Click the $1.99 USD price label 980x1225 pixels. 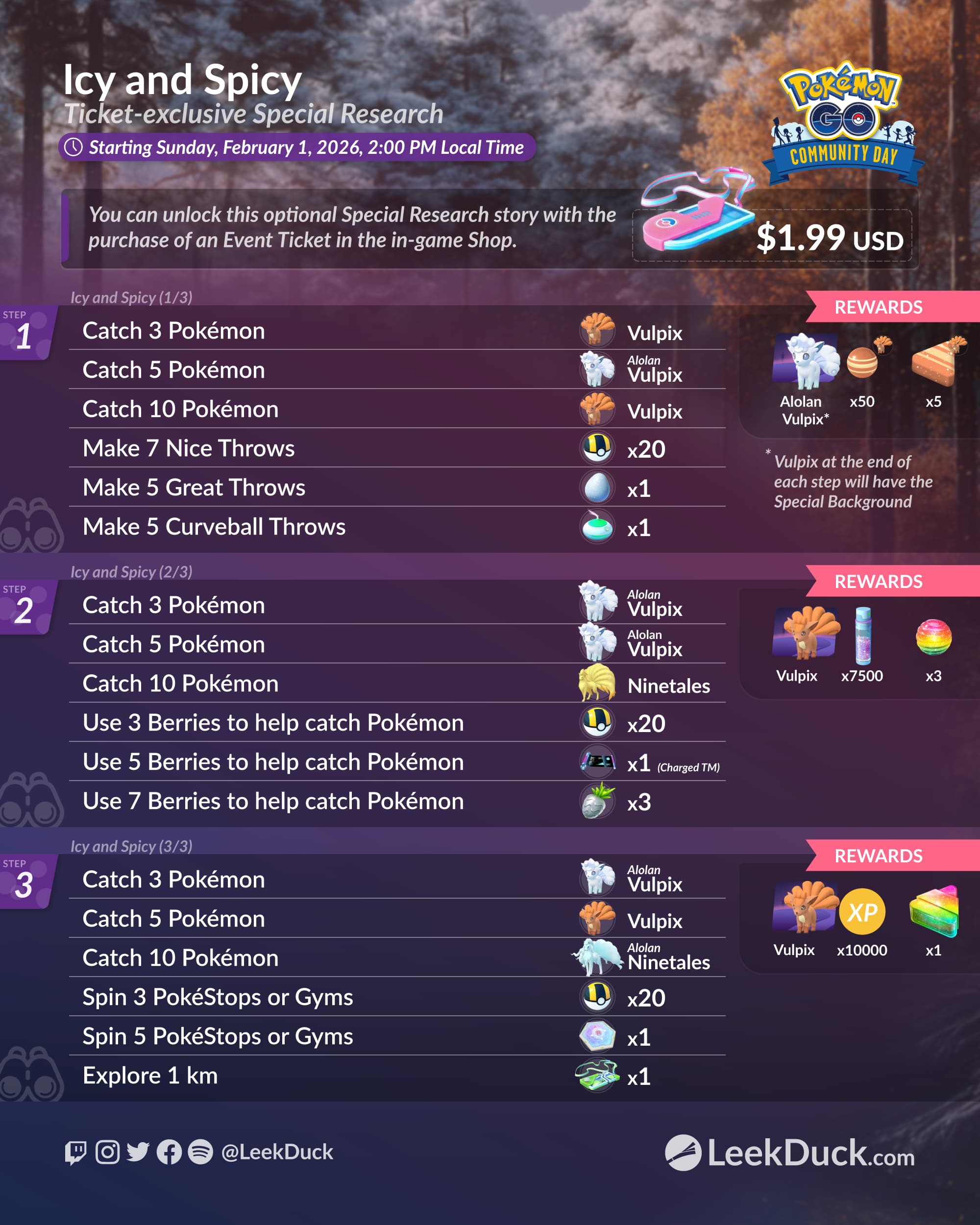830,238
